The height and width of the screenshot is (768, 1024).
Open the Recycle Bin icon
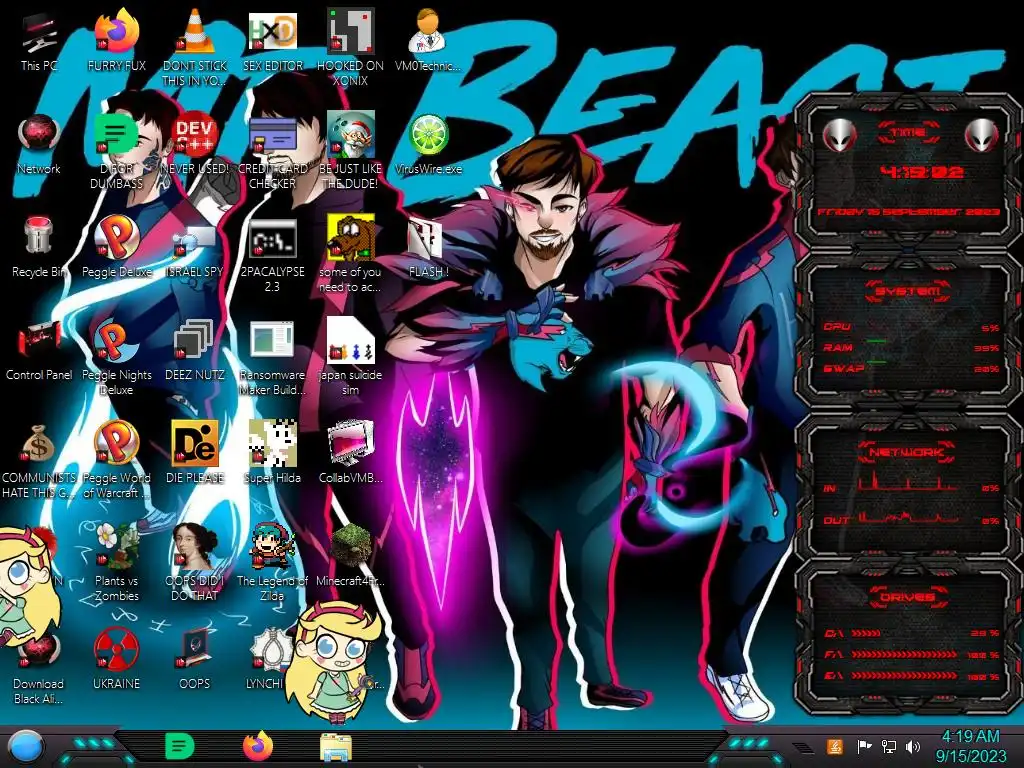(39, 236)
